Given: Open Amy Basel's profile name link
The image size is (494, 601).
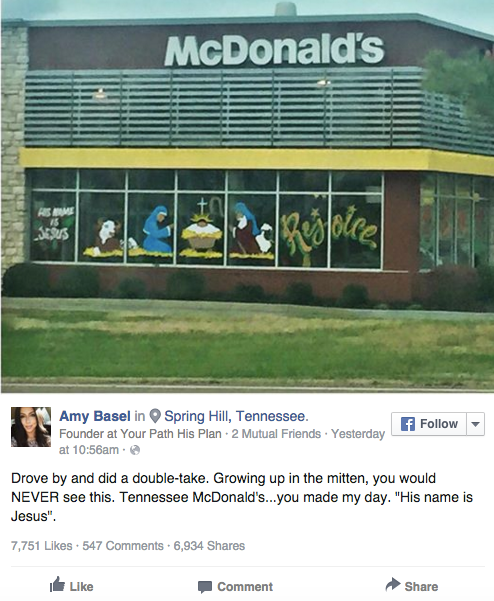Looking at the screenshot, I should [x=95, y=416].
